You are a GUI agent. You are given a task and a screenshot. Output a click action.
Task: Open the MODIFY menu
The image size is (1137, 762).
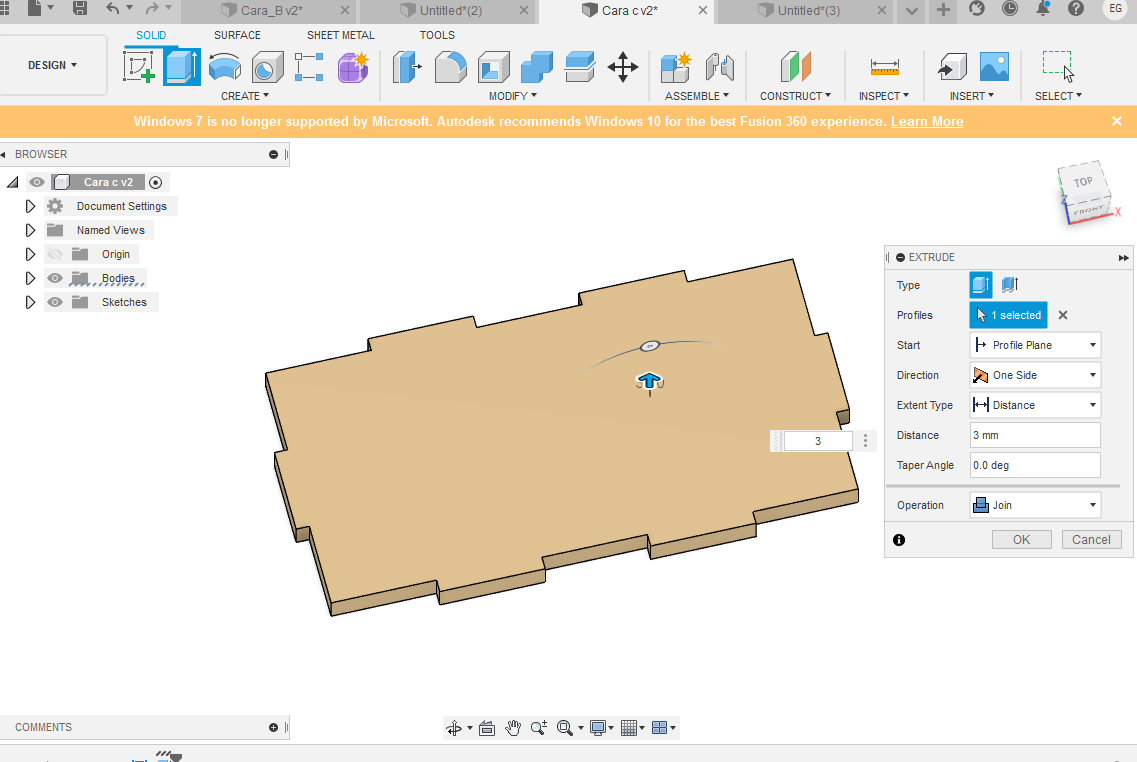coord(513,96)
